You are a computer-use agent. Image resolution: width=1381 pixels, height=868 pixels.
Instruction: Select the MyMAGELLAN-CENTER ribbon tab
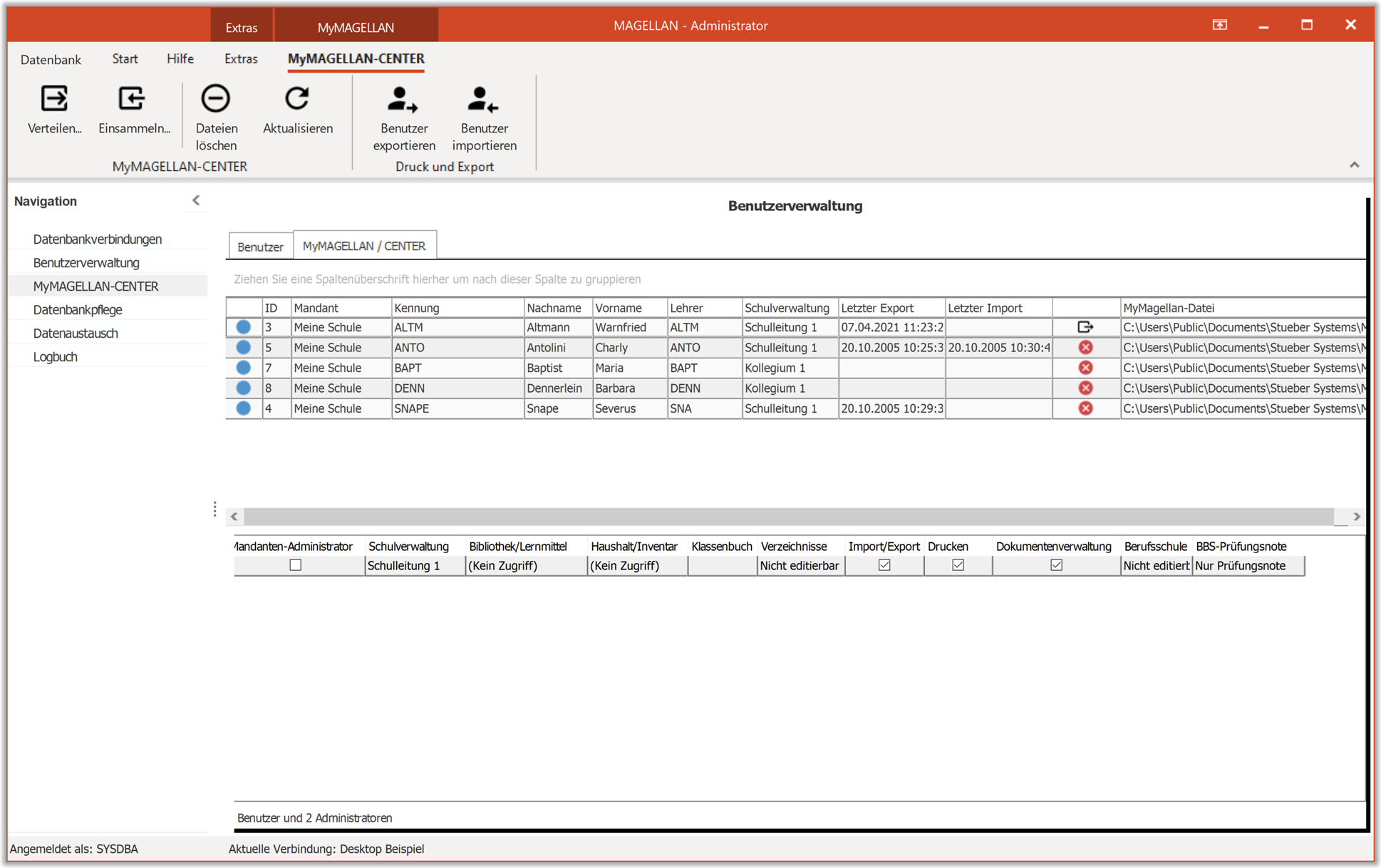pyautogui.click(x=356, y=59)
